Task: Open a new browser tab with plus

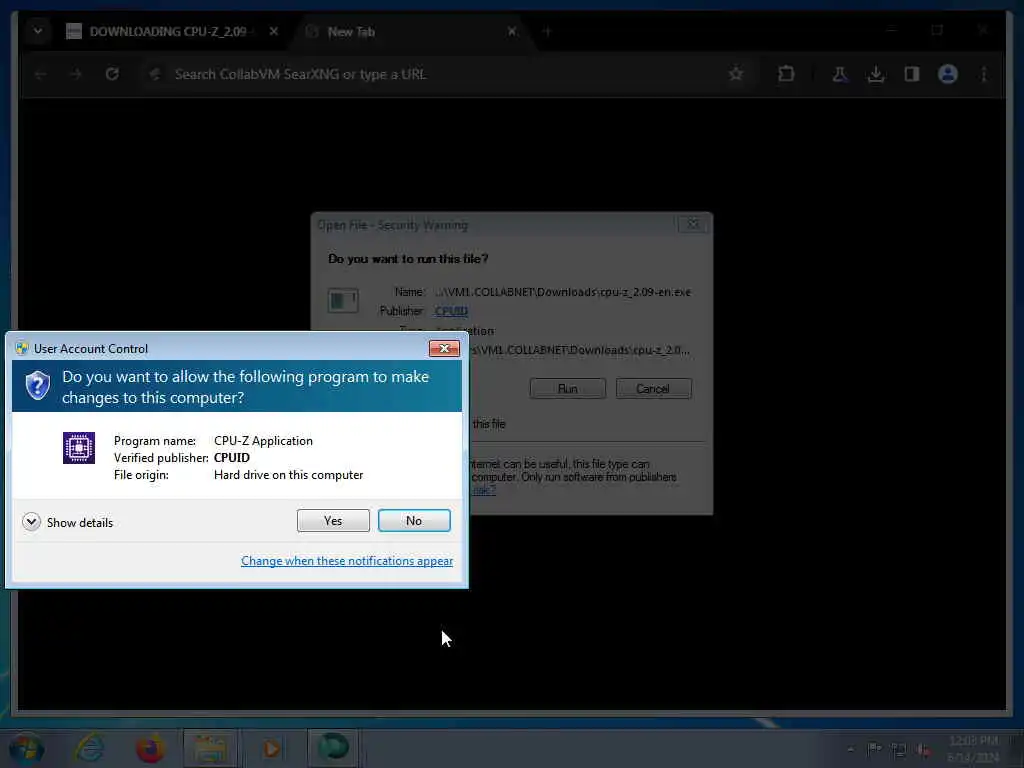Action: (547, 31)
